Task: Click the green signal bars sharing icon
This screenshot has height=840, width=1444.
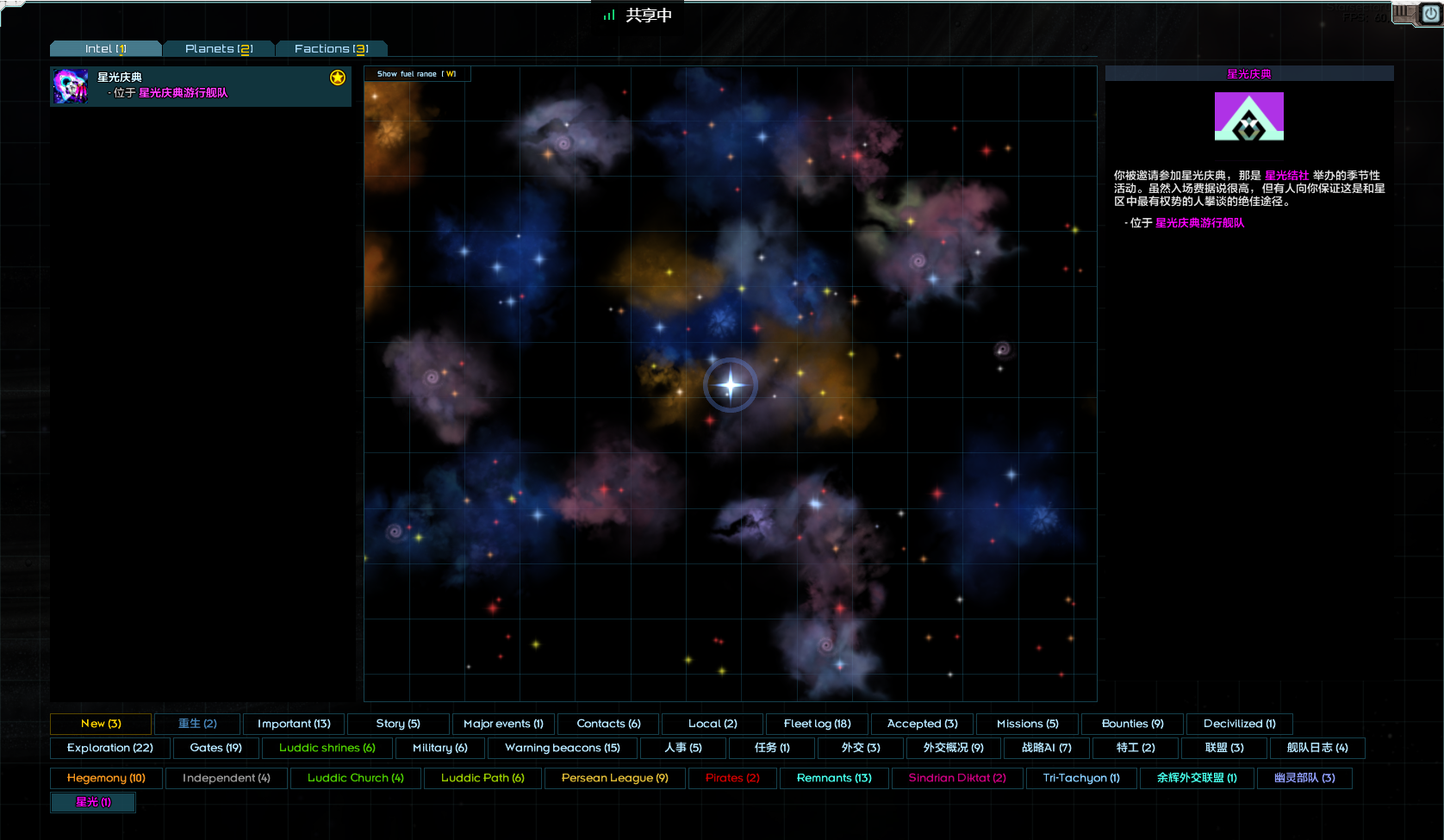Action: click(609, 16)
